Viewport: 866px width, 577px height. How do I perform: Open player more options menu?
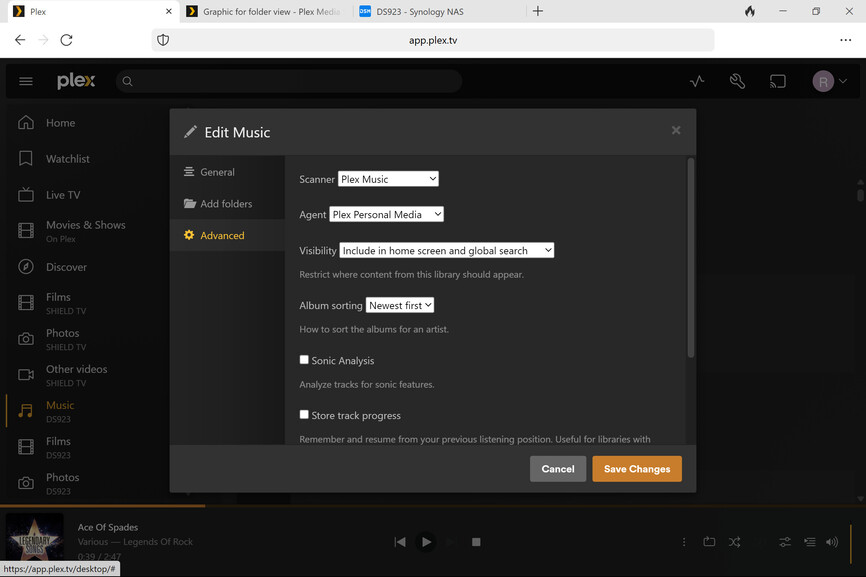pos(684,542)
